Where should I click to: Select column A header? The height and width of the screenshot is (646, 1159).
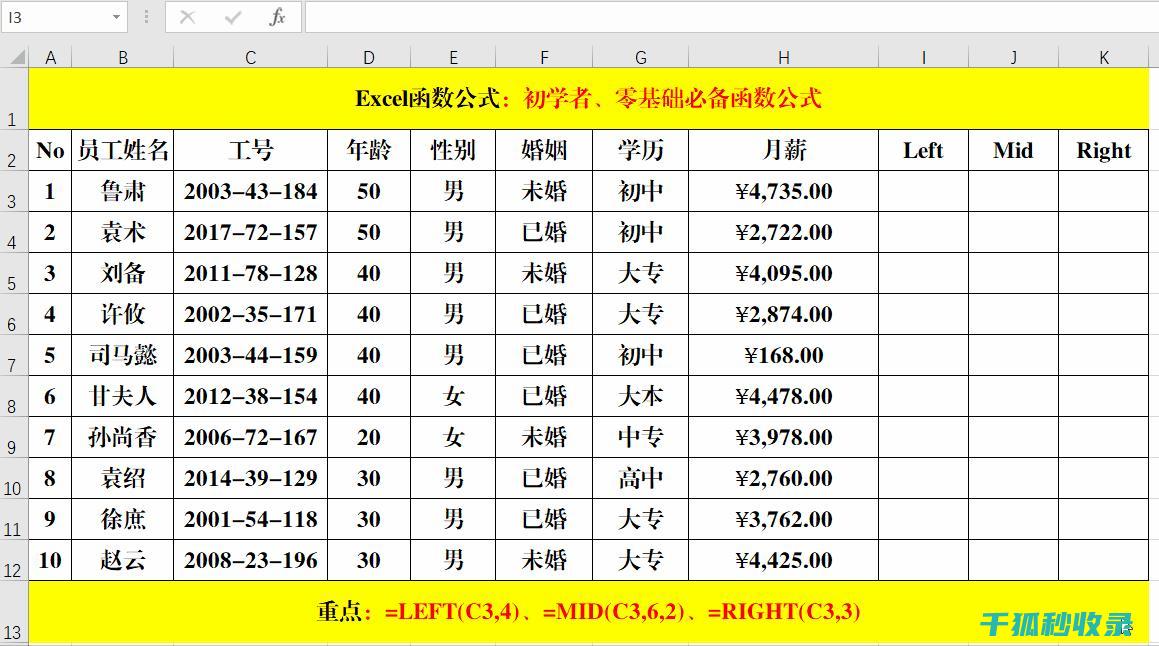(x=50, y=57)
